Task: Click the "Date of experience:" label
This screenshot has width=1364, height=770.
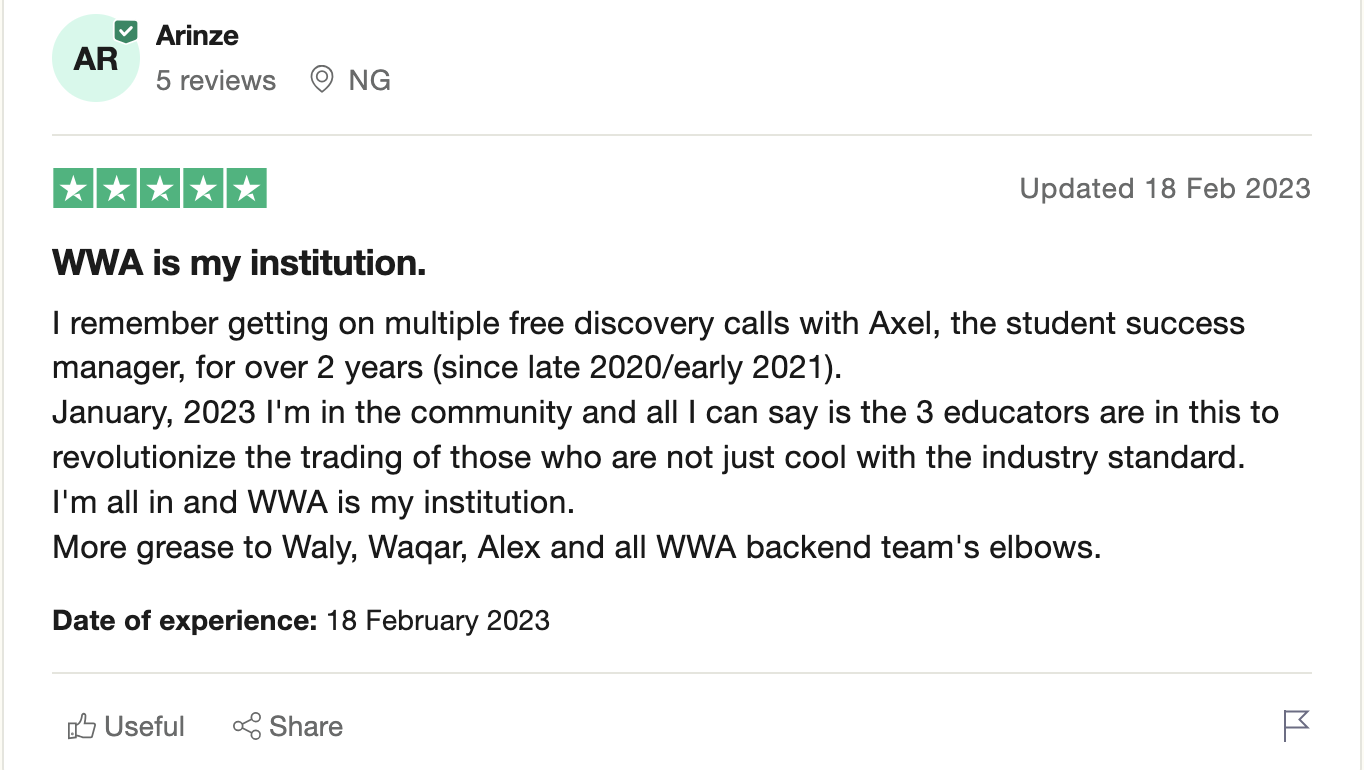Action: 184,621
